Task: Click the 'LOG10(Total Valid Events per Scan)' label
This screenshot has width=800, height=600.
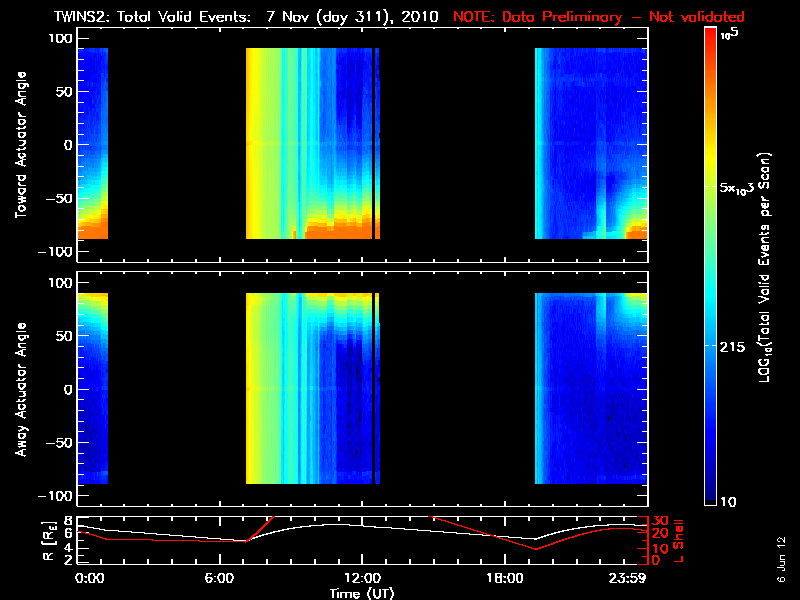Action: pyautogui.click(x=764, y=267)
